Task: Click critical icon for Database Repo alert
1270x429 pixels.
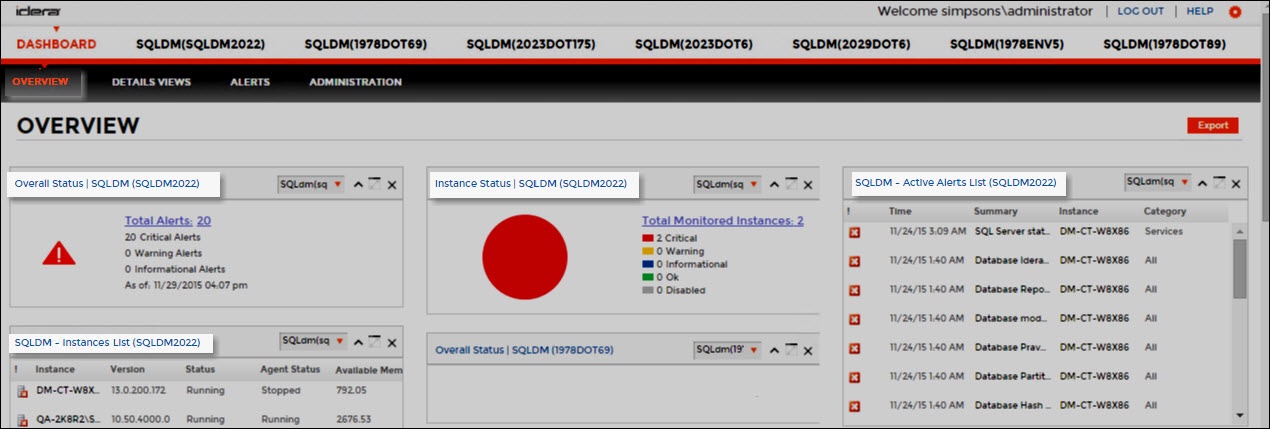Action: pos(854,290)
